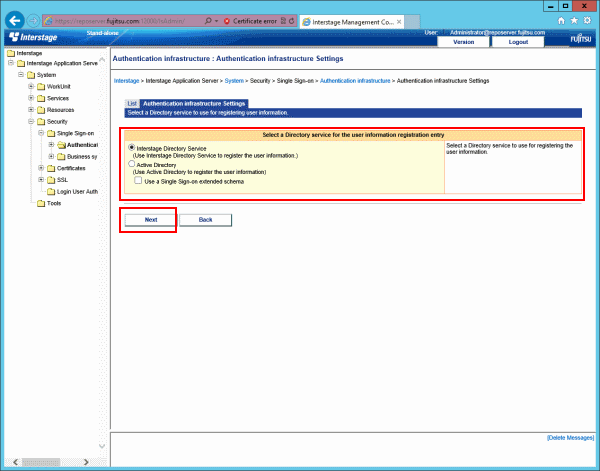
Task: Expand the SSL tree node
Action: (41, 179)
